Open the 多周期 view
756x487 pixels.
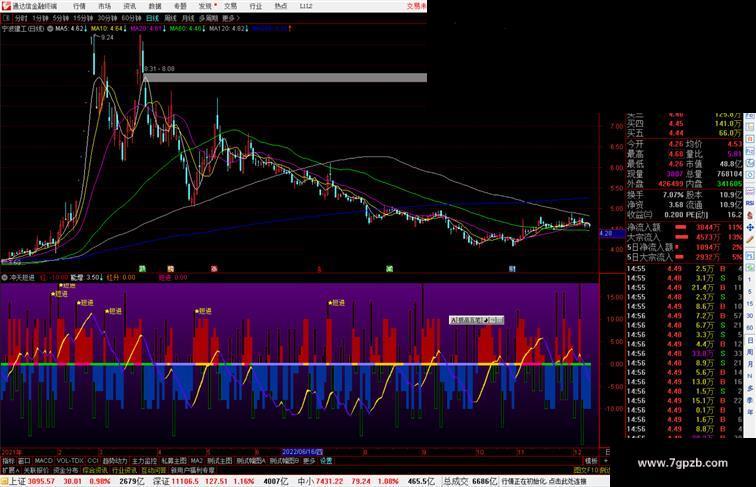click(x=208, y=18)
